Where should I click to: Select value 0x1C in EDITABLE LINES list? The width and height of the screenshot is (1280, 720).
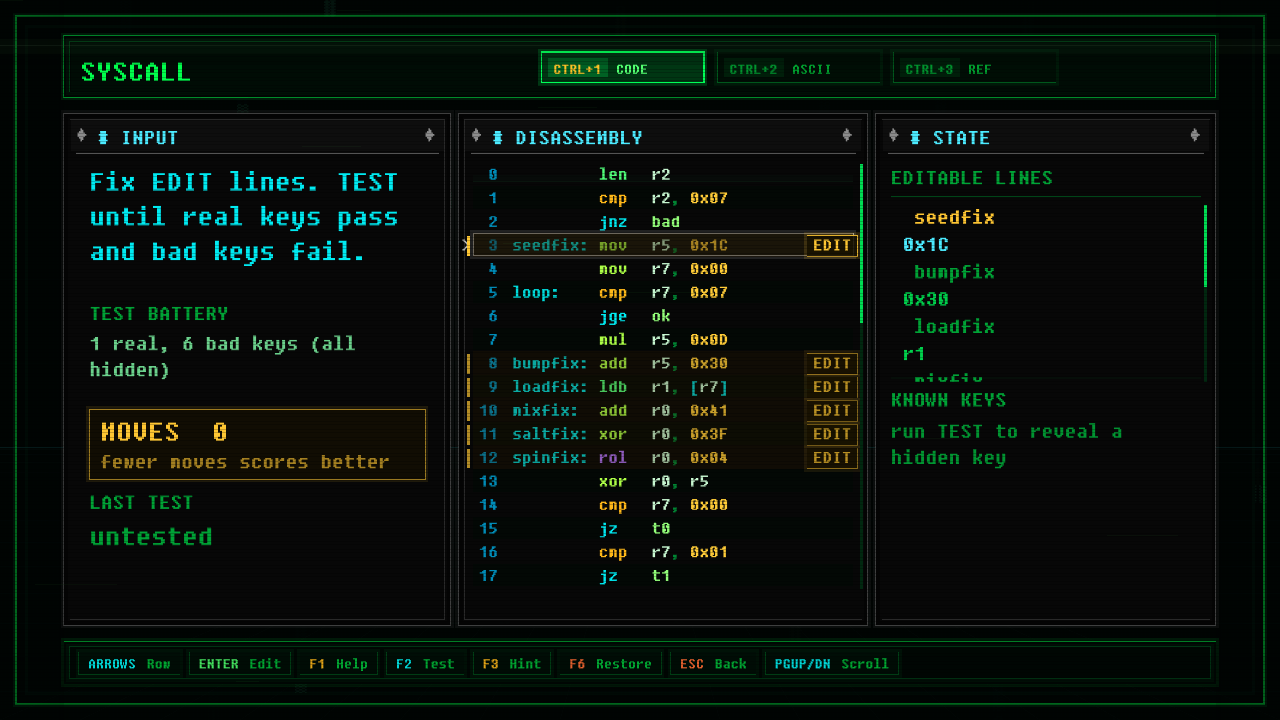pos(926,245)
